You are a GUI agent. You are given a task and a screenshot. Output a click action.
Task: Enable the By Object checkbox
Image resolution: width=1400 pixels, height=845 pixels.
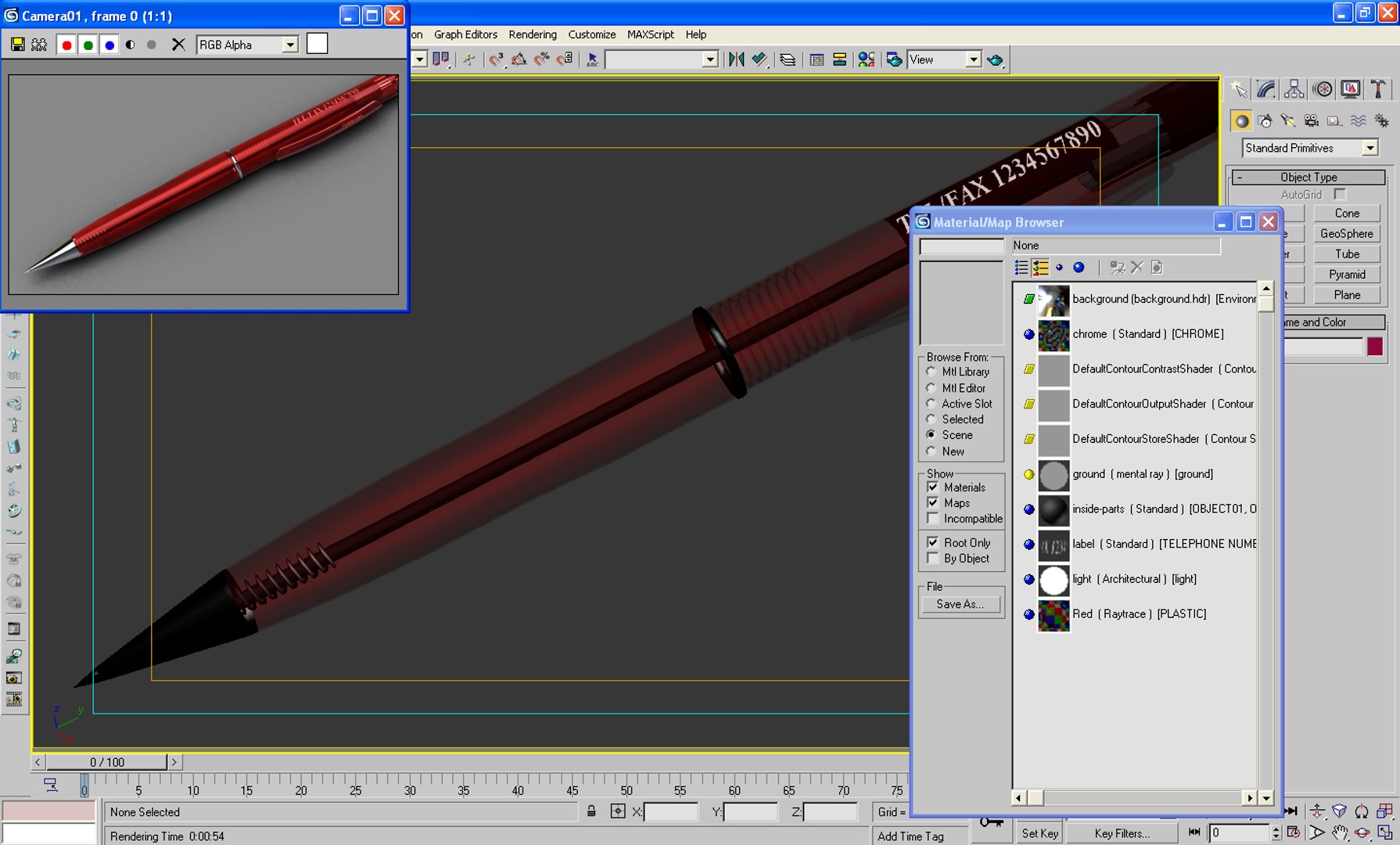[x=933, y=558]
